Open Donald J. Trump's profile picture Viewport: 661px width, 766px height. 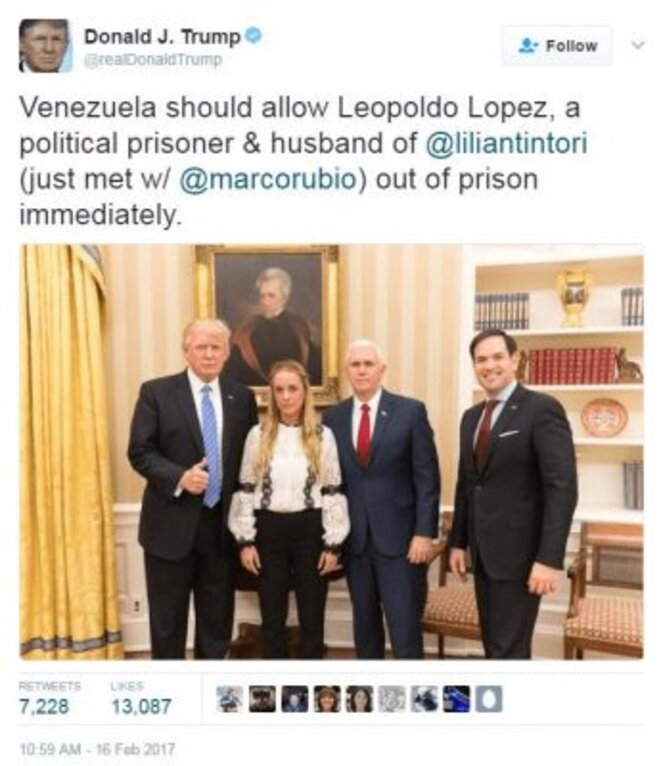tap(45, 46)
